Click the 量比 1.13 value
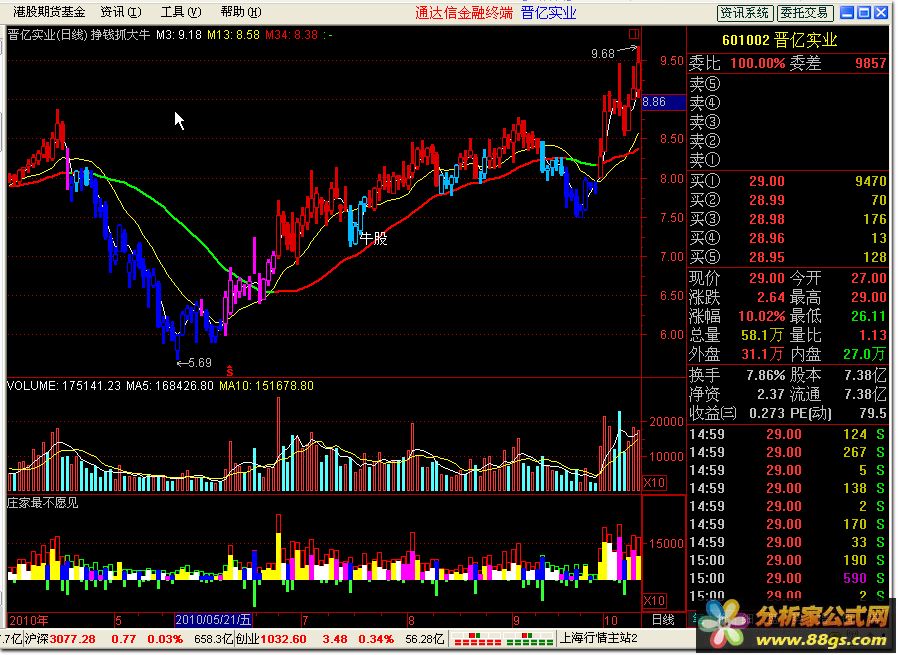 (x=873, y=335)
